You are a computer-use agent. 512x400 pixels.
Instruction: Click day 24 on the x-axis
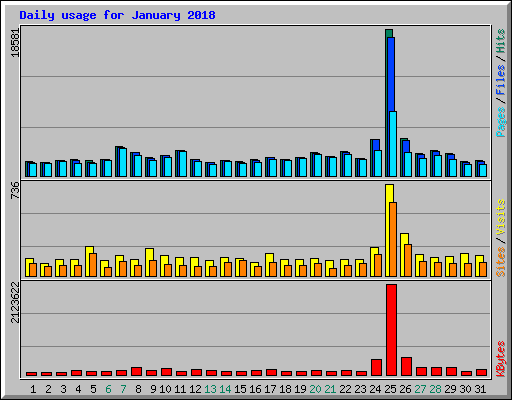[375, 389]
